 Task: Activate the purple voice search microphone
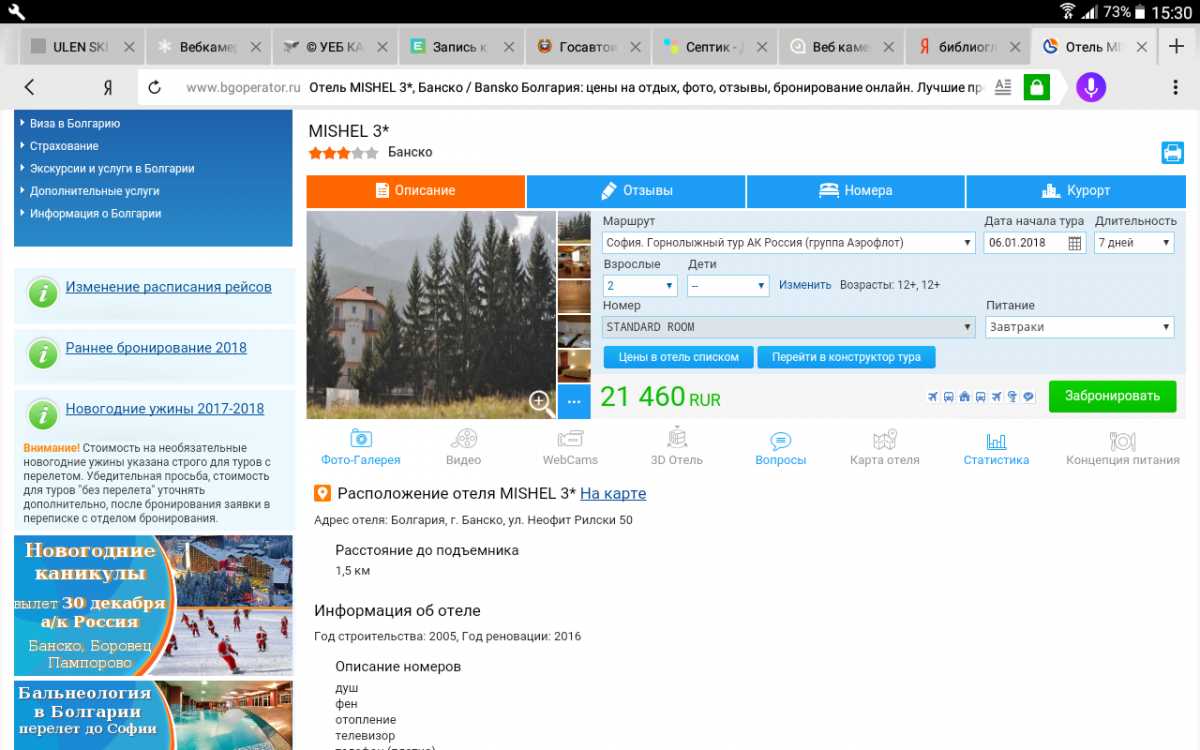pos(1091,87)
